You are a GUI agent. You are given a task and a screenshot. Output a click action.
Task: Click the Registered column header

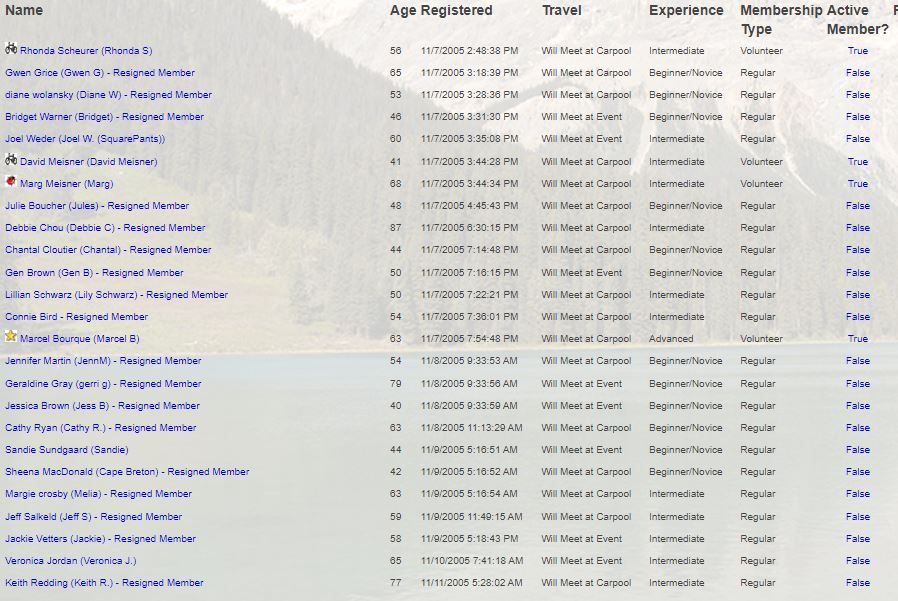[x=456, y=10]
